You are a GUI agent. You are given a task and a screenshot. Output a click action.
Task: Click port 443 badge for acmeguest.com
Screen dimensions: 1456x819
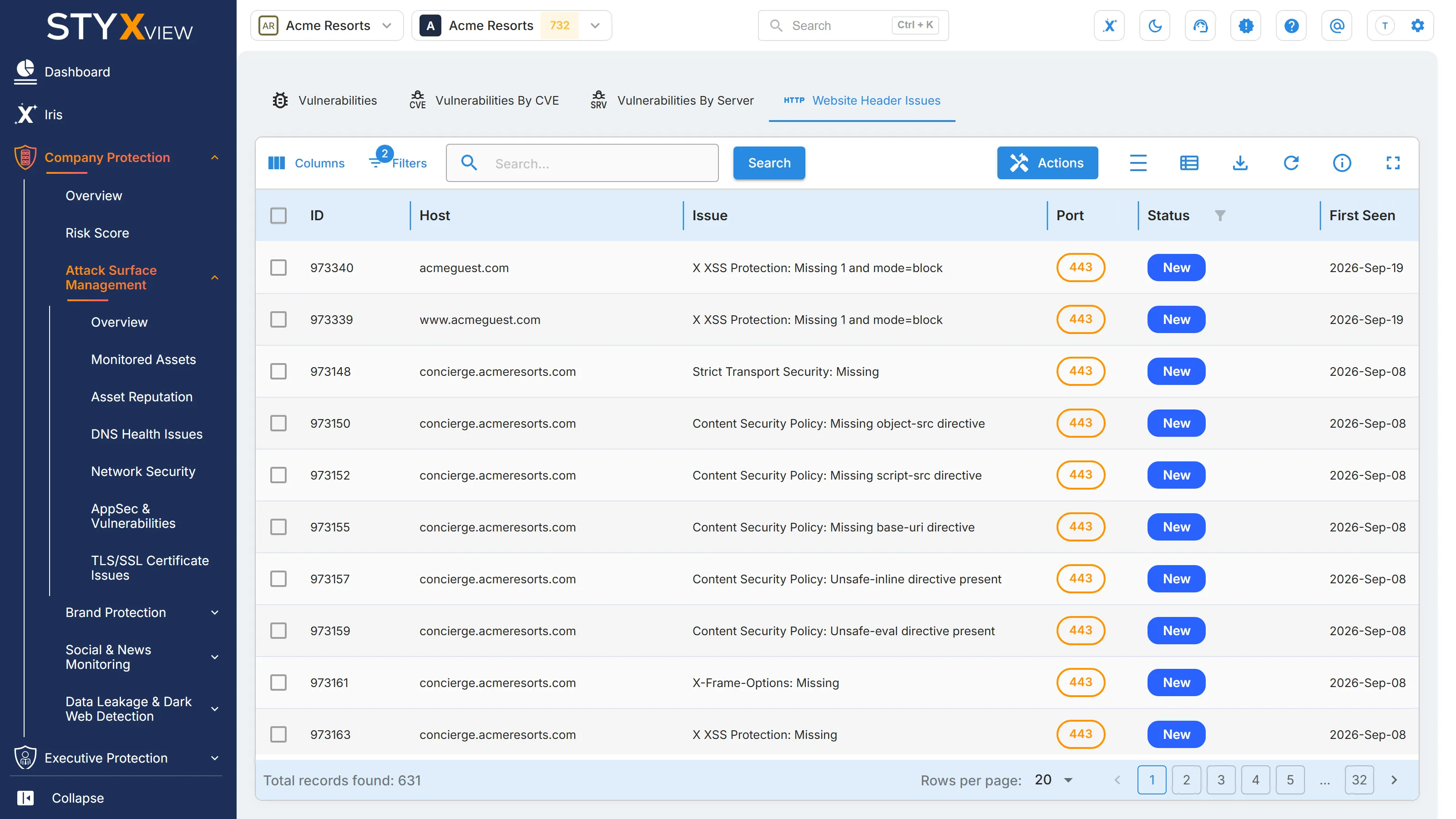click(x=1080, y=268)
